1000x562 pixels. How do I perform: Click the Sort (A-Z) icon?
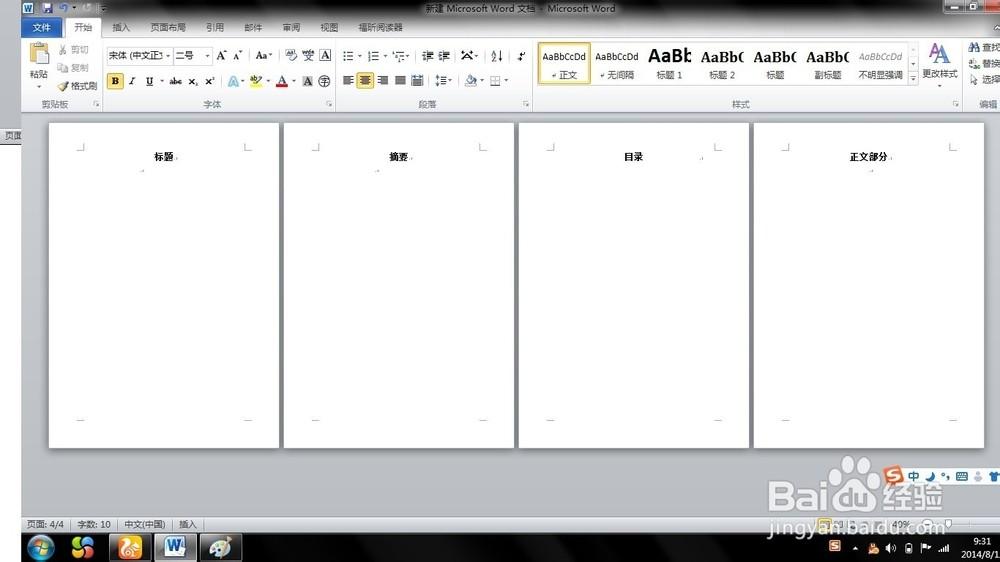(497, 56)
